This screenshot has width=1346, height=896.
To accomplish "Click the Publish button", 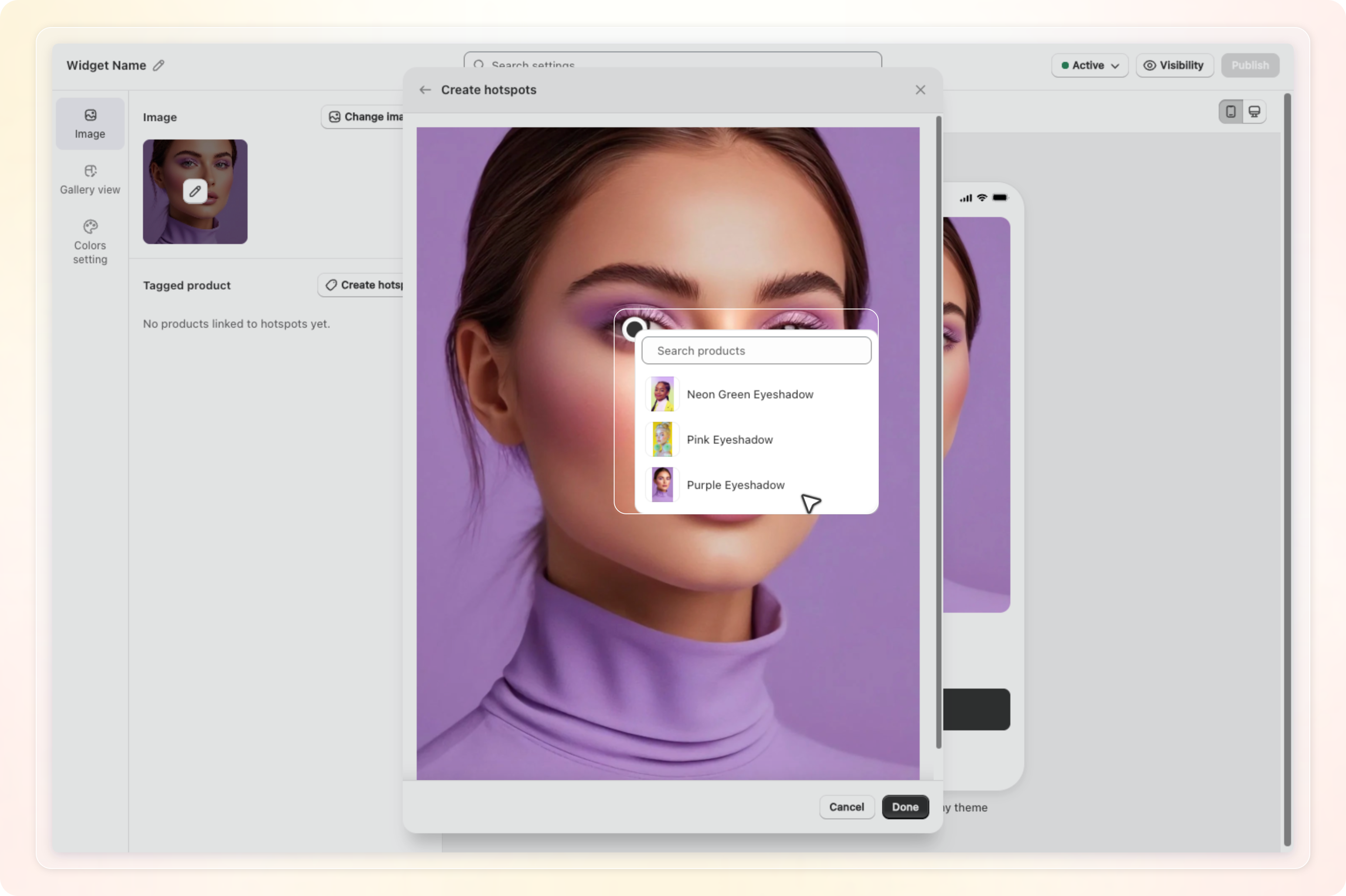I will [1250, 65].
